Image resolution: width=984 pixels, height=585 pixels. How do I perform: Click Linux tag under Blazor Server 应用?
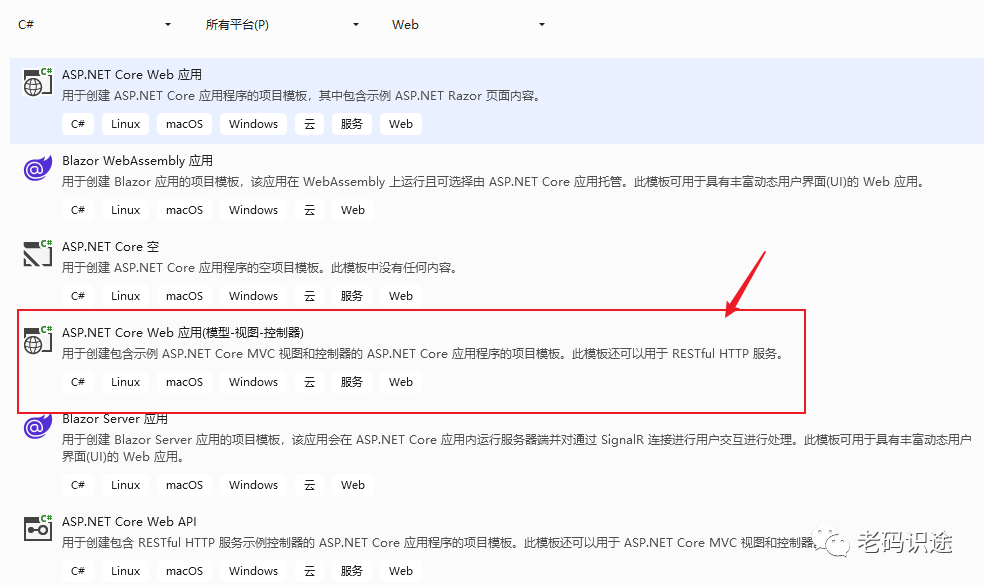click(126, 485)
